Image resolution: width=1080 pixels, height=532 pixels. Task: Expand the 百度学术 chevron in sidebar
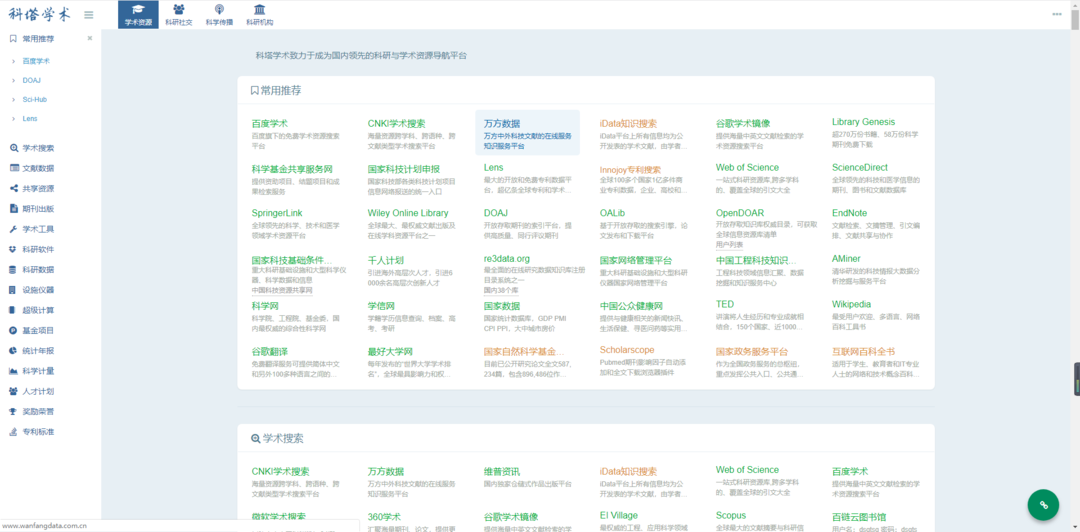(x=13, y=61)
